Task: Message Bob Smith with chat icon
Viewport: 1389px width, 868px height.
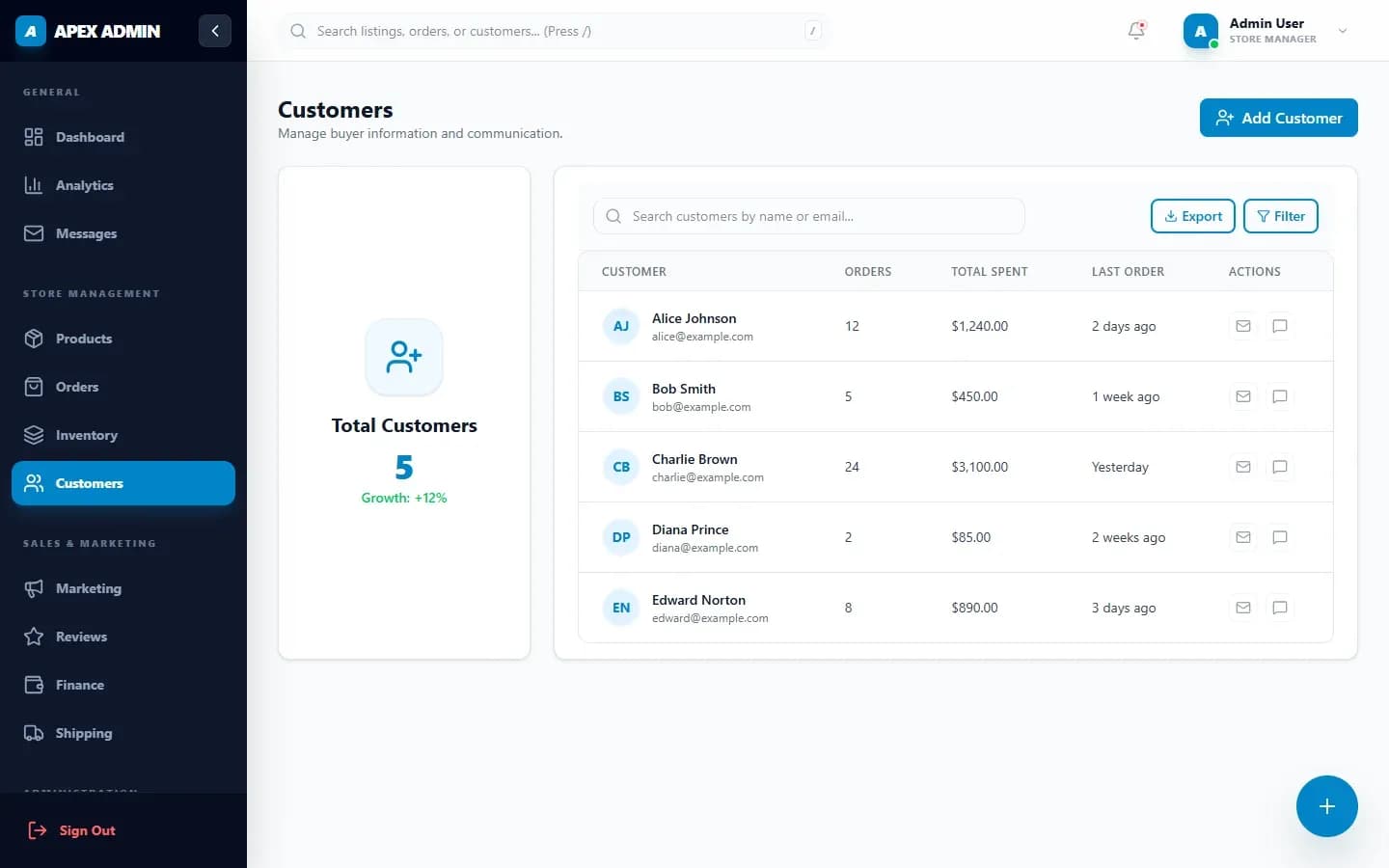Action: 1280,396
